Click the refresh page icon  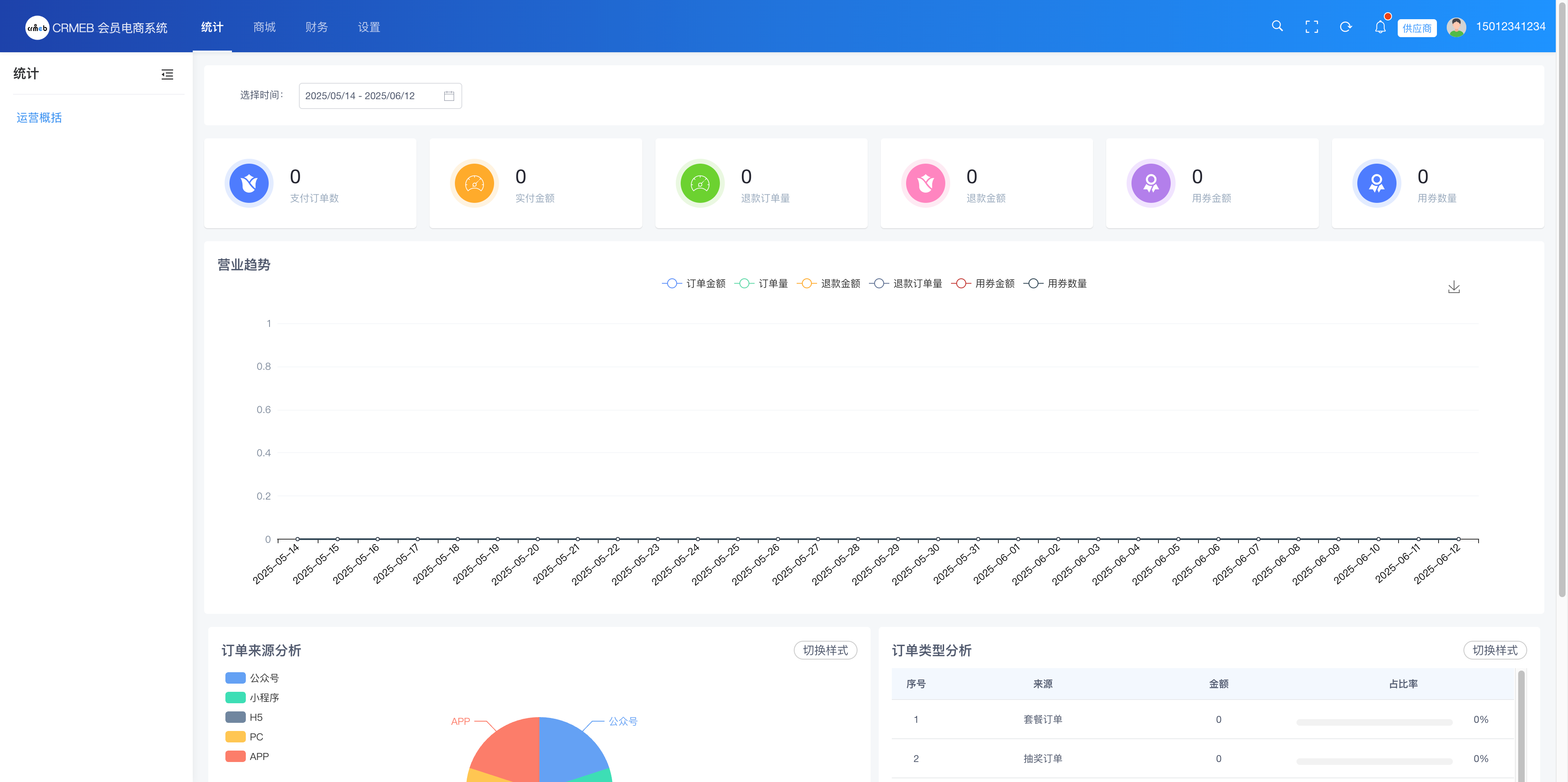(x=1346, y=27)
